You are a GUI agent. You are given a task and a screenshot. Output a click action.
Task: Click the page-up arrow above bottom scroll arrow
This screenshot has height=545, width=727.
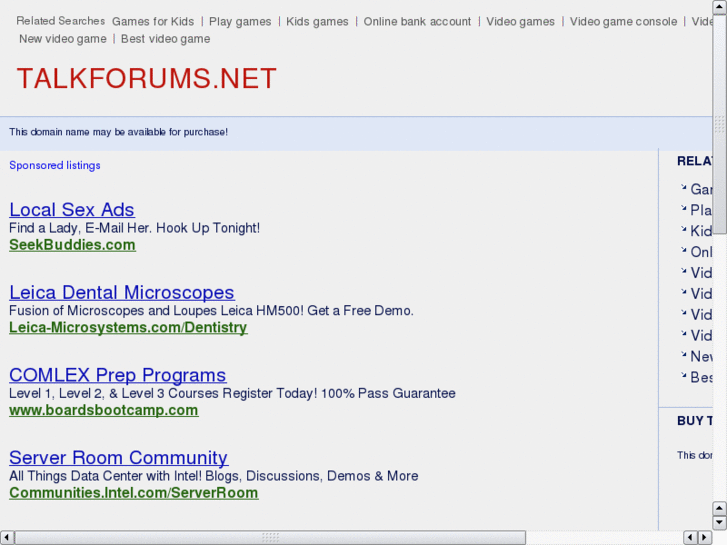point(720,508)
